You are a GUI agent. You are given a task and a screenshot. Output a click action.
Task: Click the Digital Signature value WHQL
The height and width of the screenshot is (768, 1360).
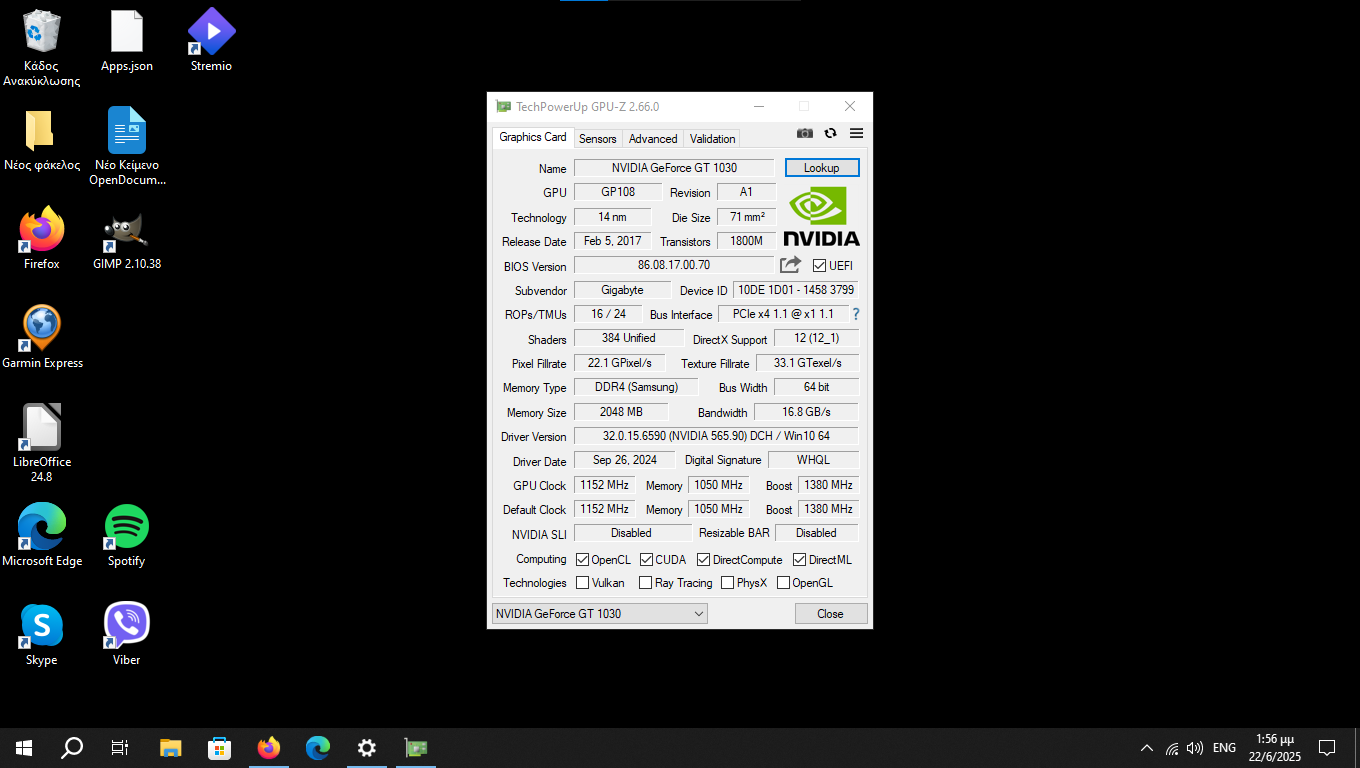point(813,460)
